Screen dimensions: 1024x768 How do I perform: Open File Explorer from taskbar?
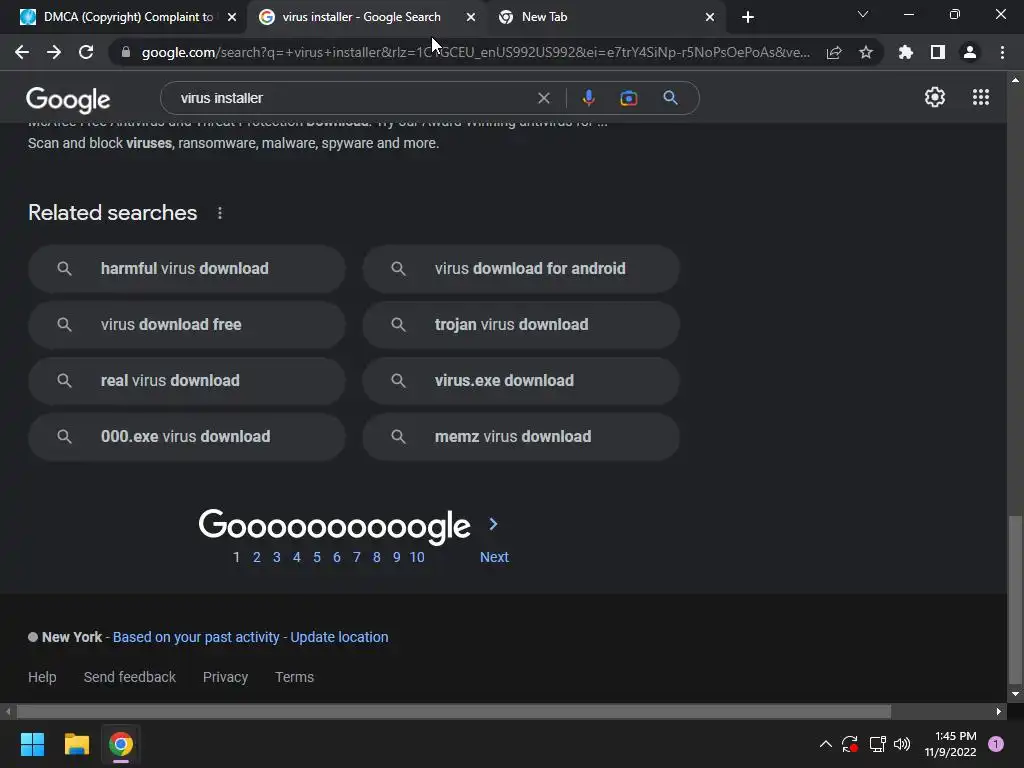76,744
